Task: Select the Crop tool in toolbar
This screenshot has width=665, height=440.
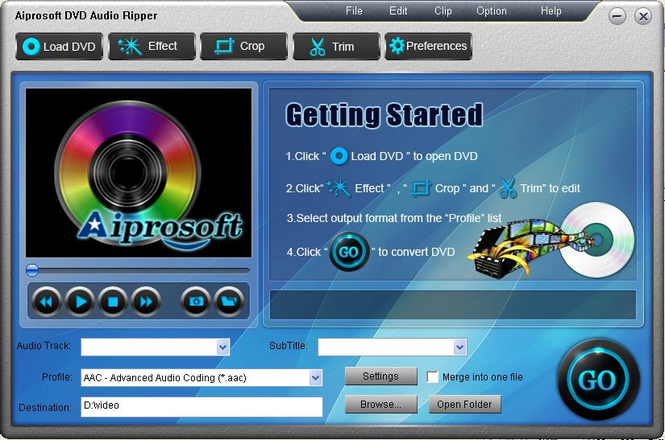Action: pyautogui.click(x=244, y=46)
